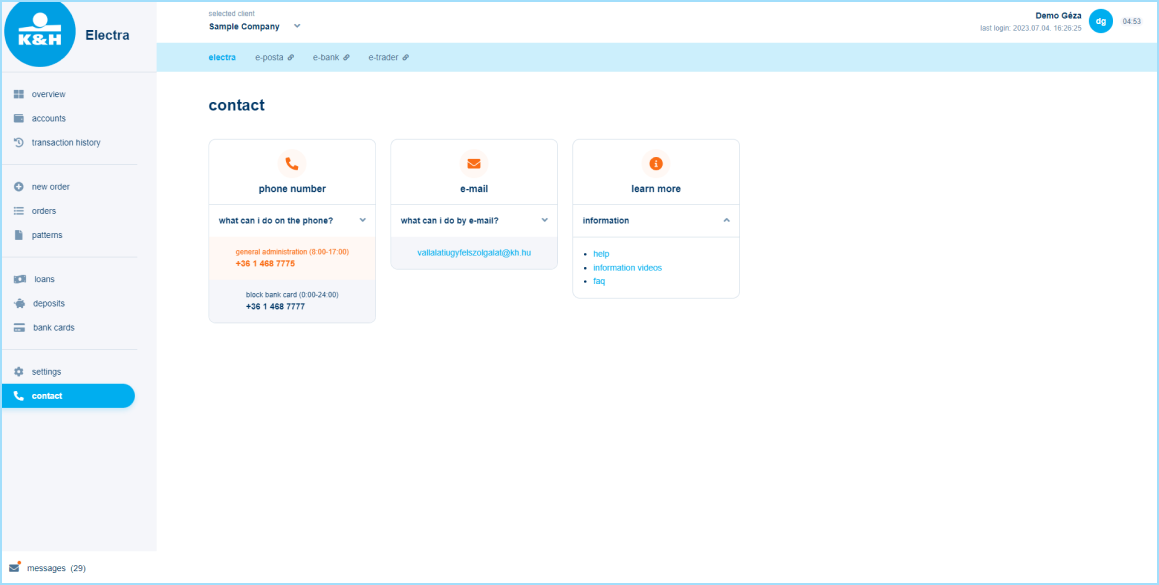Open the e-bank tab
The image size is (1159, 585).
pos(325,57)
